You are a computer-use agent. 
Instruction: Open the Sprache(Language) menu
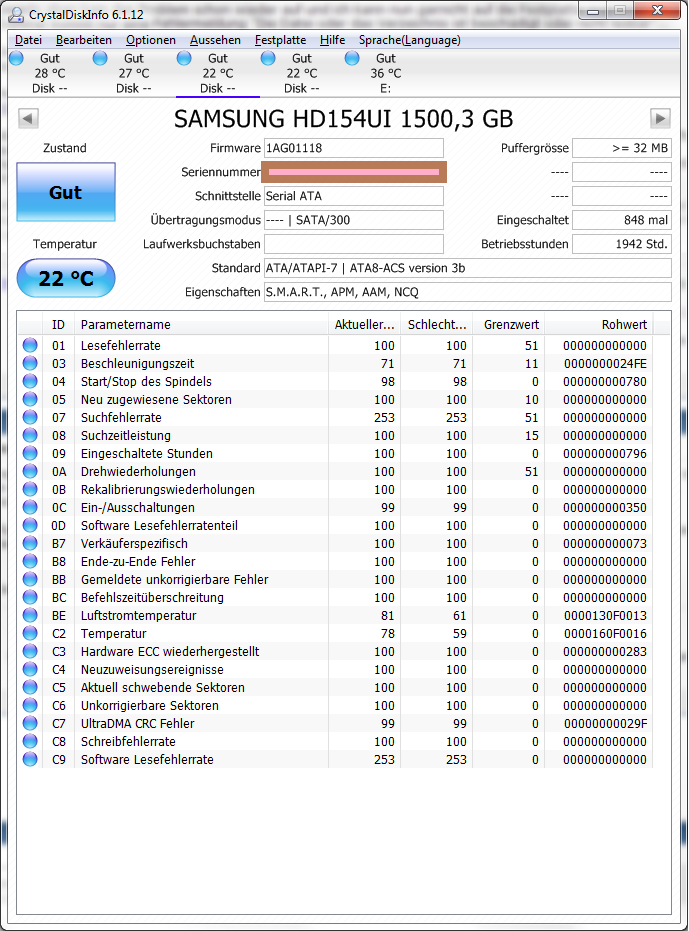410,40
